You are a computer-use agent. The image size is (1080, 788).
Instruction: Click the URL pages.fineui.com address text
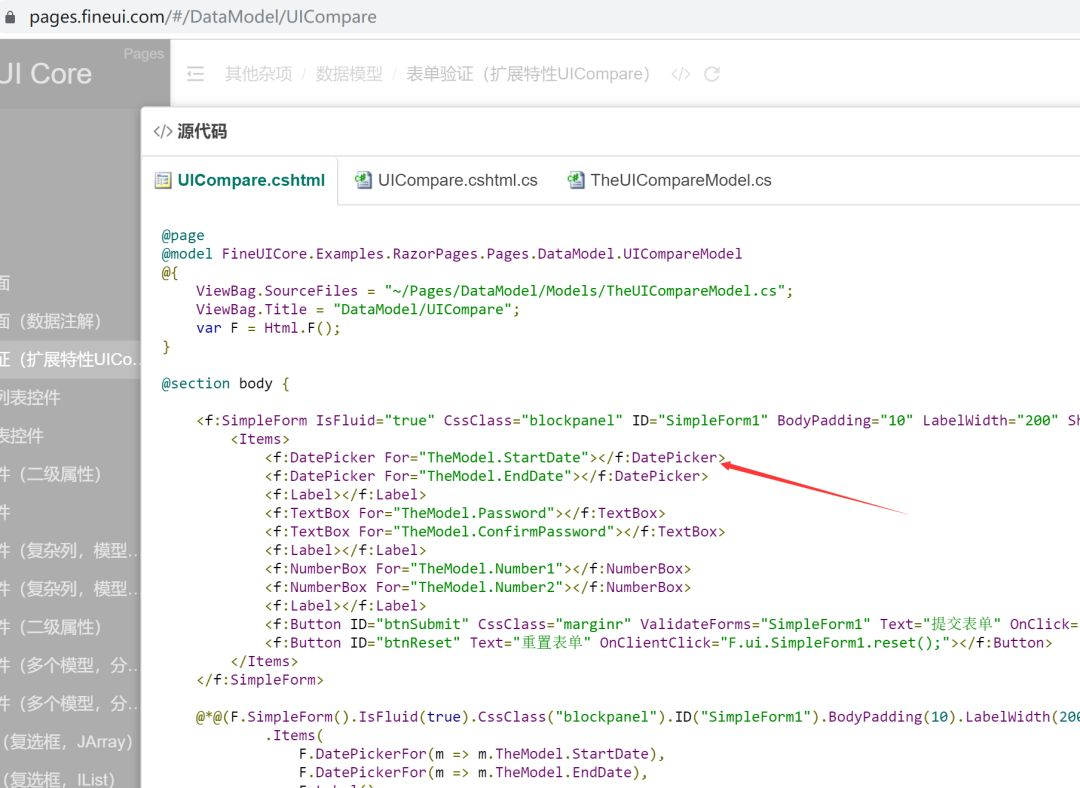point(202,17)
